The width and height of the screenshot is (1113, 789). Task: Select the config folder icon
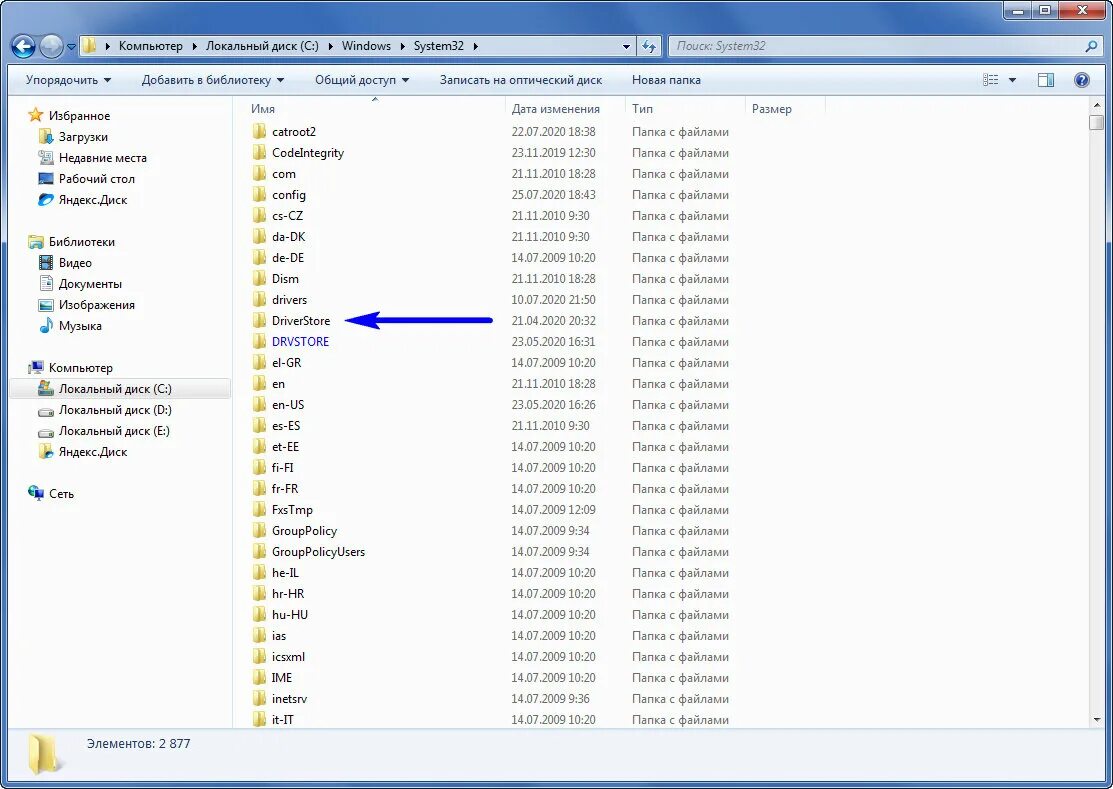point(259,195)
